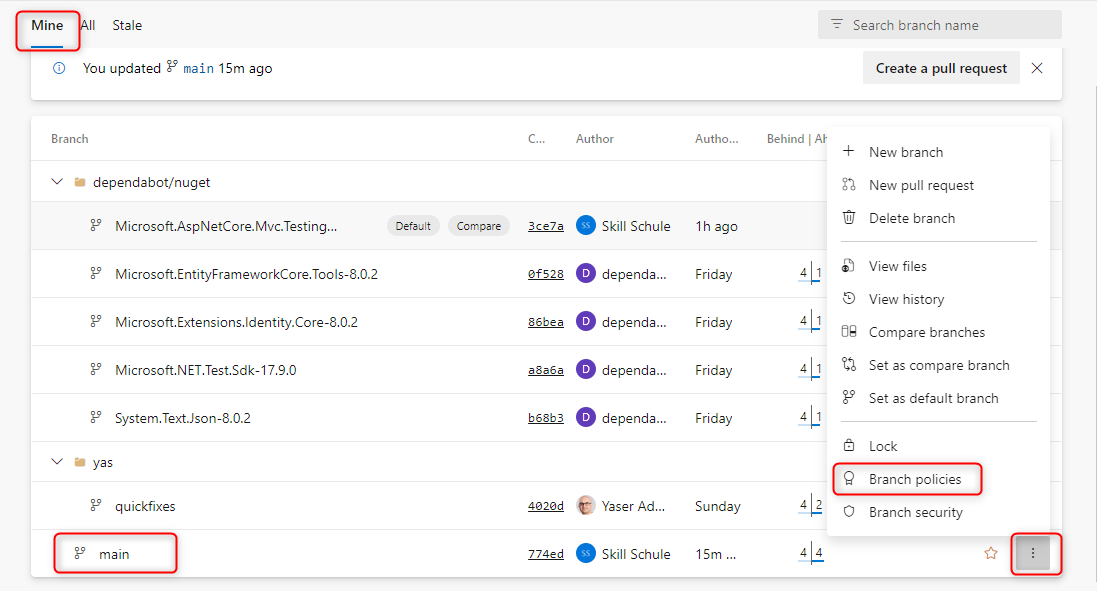This screenshot has width=1097, height=591.
Task: Click Compare badge on Microsoft.AspNetCore.Mvc.Testing branch
Action: tap(479, 226)
